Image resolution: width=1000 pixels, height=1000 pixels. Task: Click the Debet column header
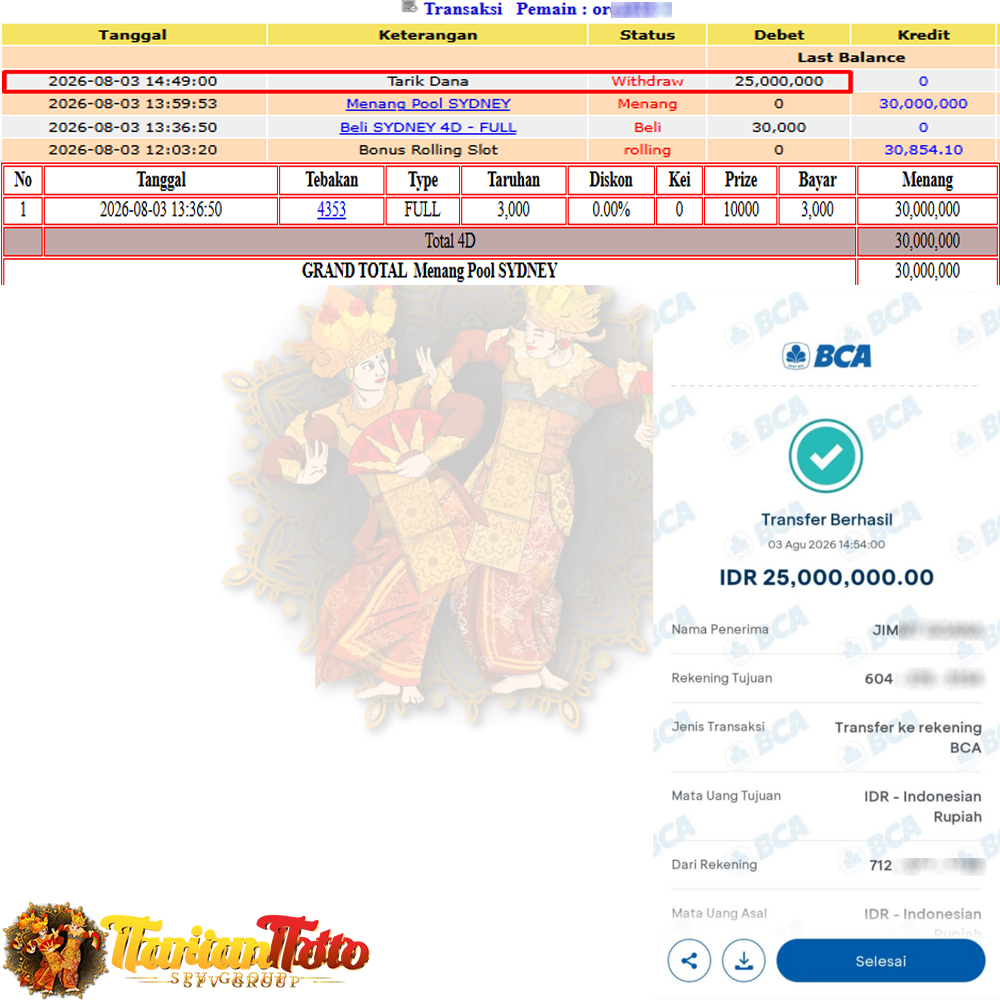(779, 35)
